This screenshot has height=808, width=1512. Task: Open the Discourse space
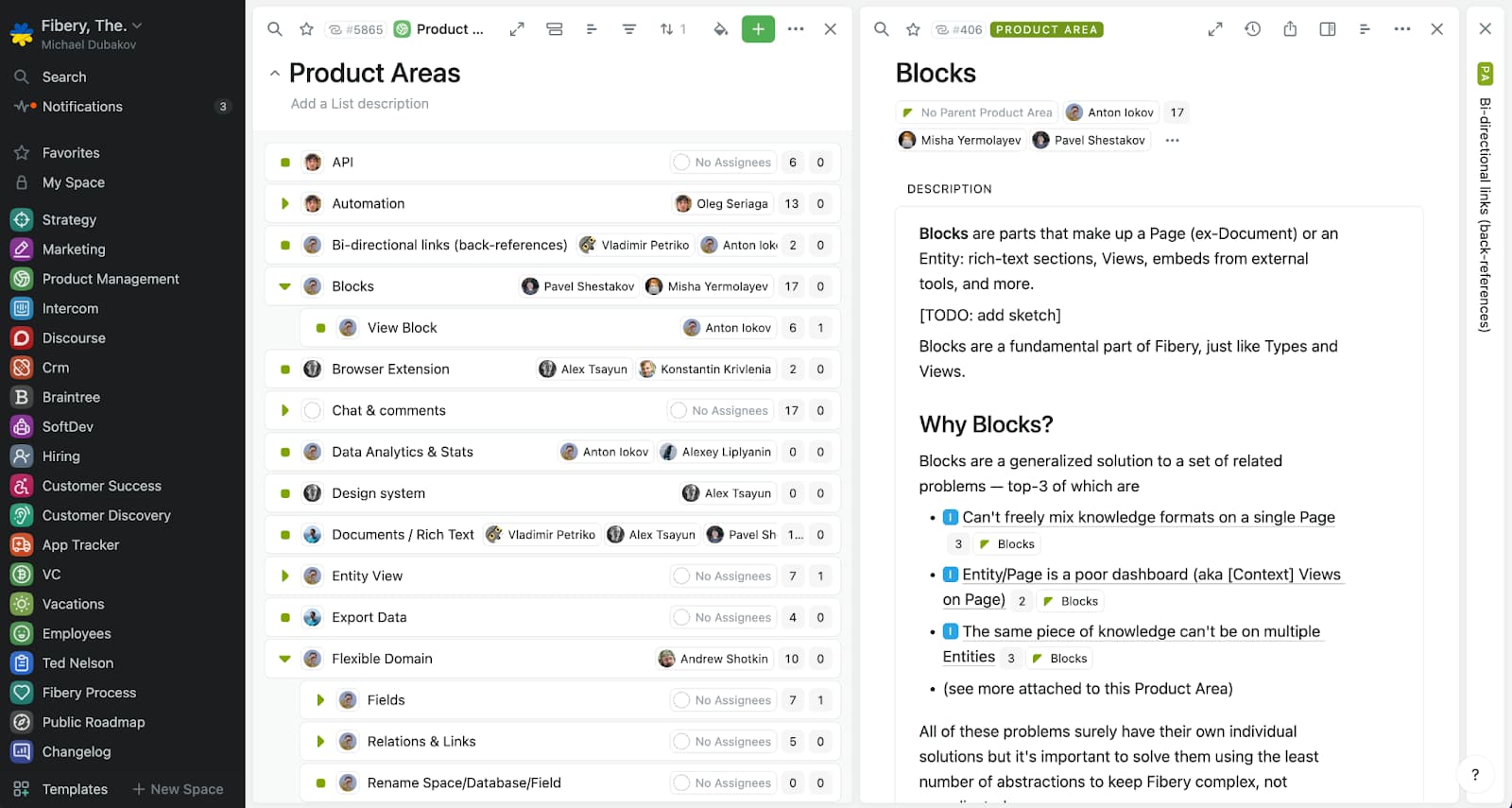[74, 337]
